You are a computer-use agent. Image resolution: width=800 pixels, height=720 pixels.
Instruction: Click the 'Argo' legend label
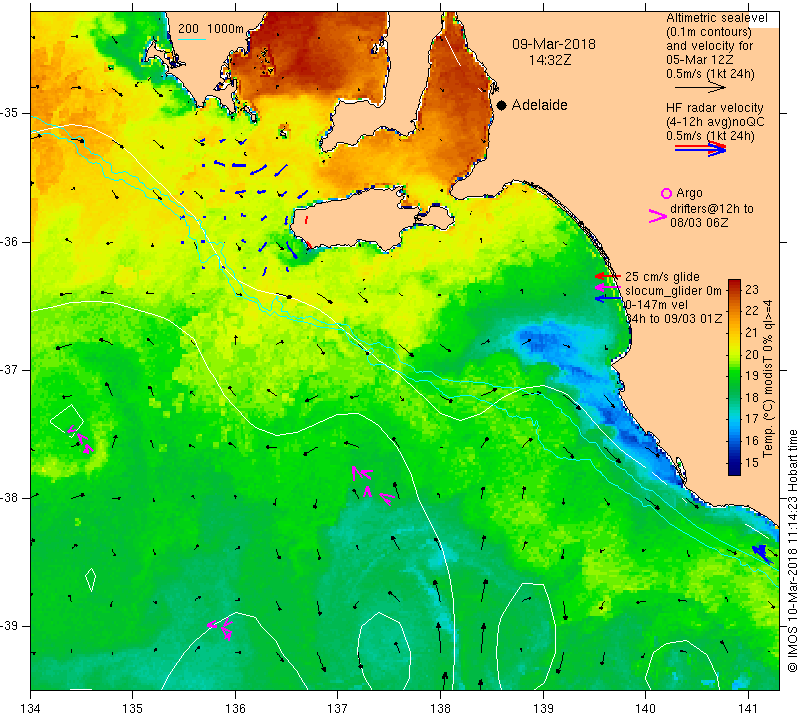(x=689, y=193)
